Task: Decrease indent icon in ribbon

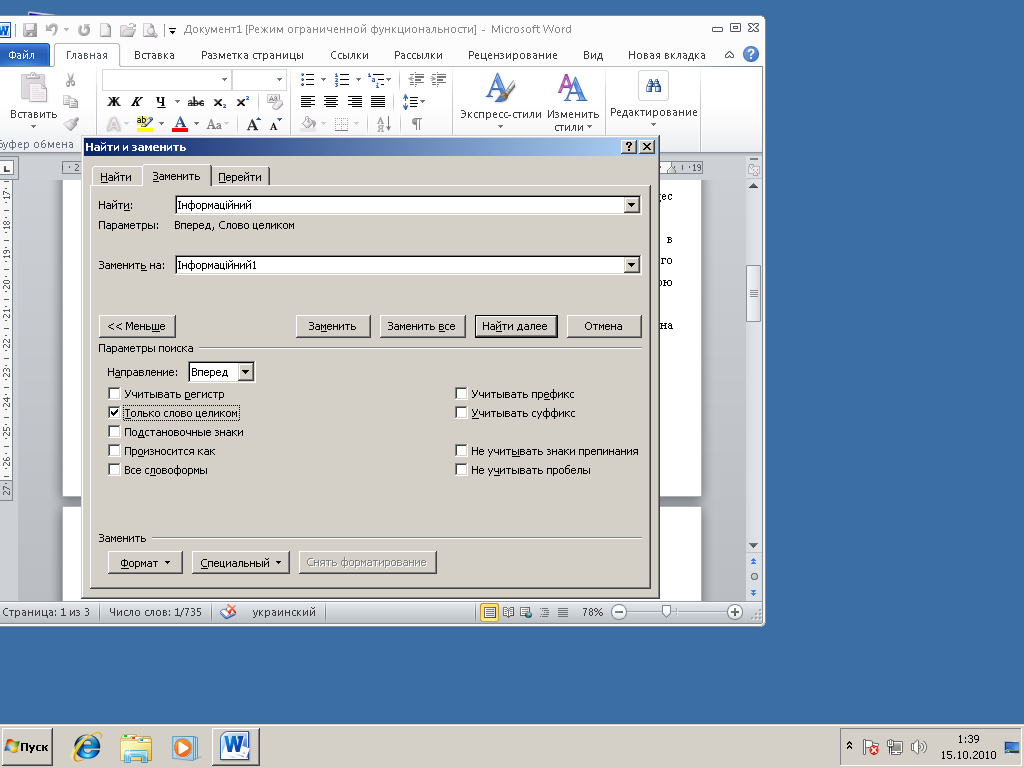Action: click(416, 80)
